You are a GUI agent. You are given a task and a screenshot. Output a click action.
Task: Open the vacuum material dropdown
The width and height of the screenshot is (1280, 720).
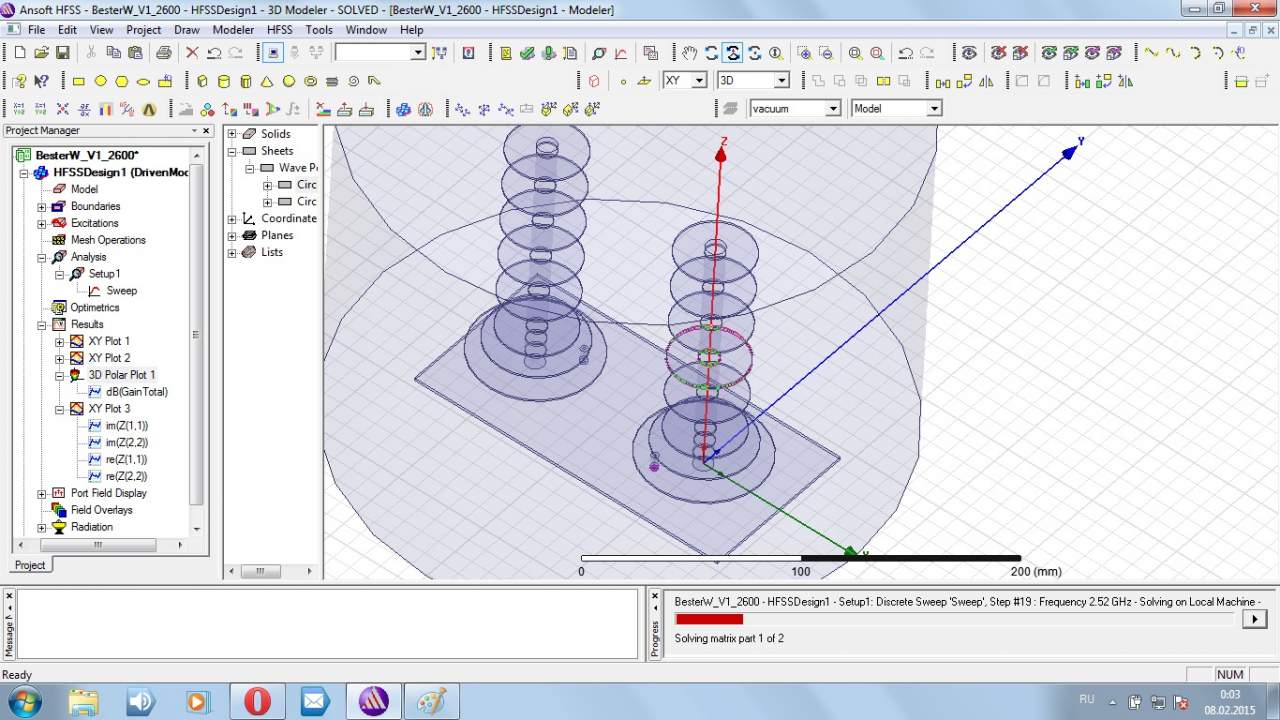point(832,108)
